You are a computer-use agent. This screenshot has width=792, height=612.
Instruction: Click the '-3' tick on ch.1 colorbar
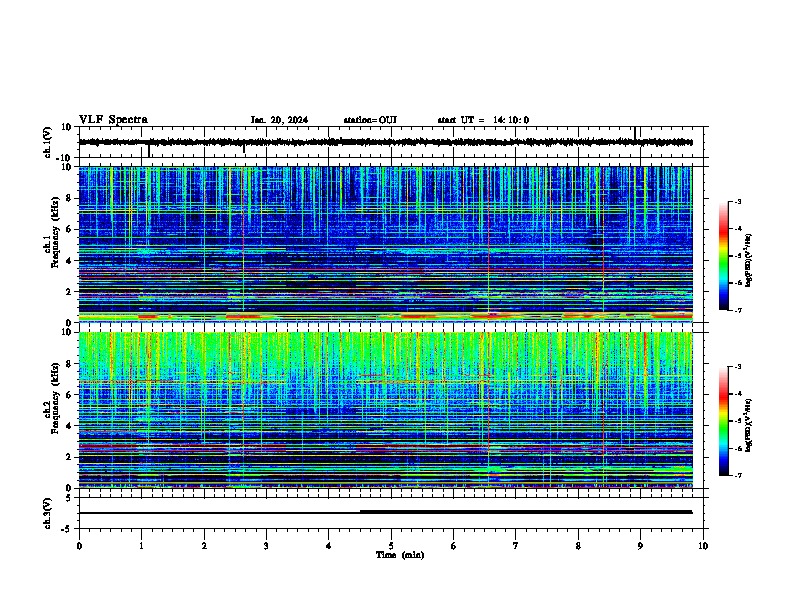pos(737,201)
